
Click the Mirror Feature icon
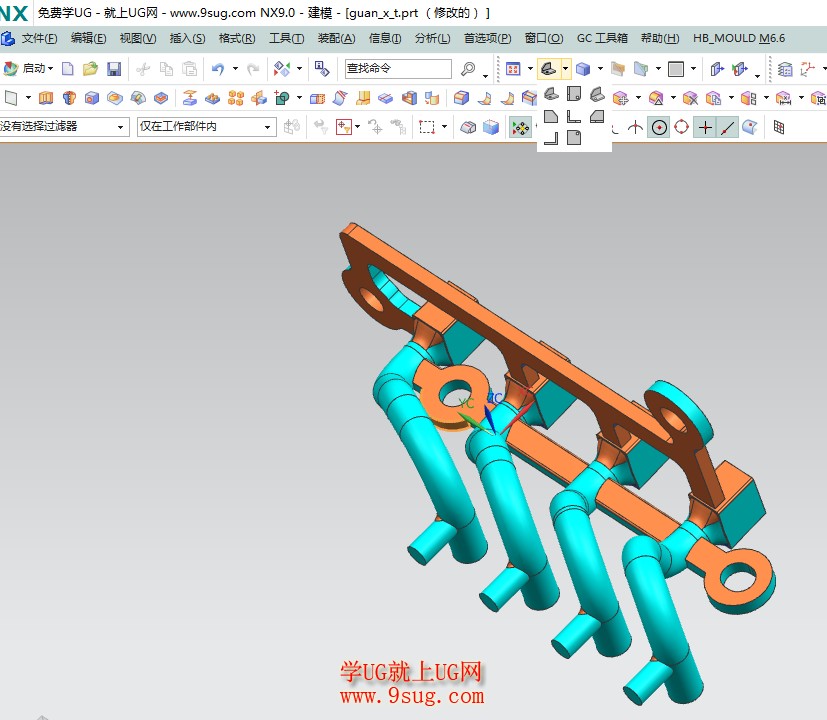click(x=259, y=98)
